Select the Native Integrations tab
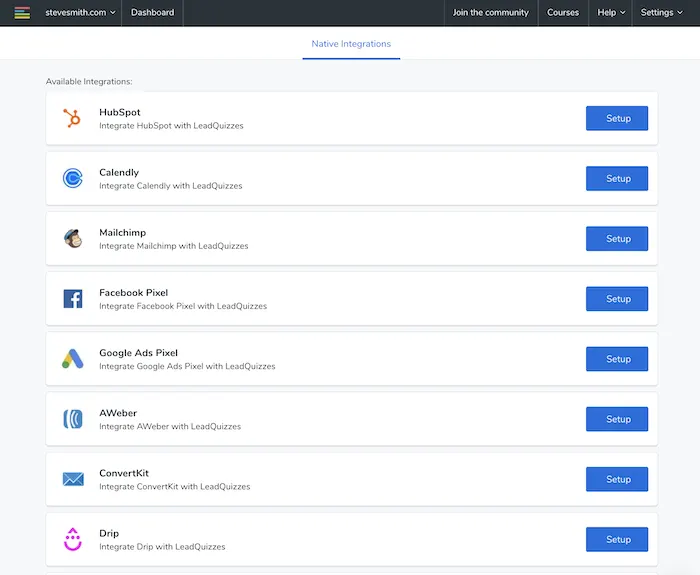The width and height of the screenshot is (700, 575). [351, 44]
